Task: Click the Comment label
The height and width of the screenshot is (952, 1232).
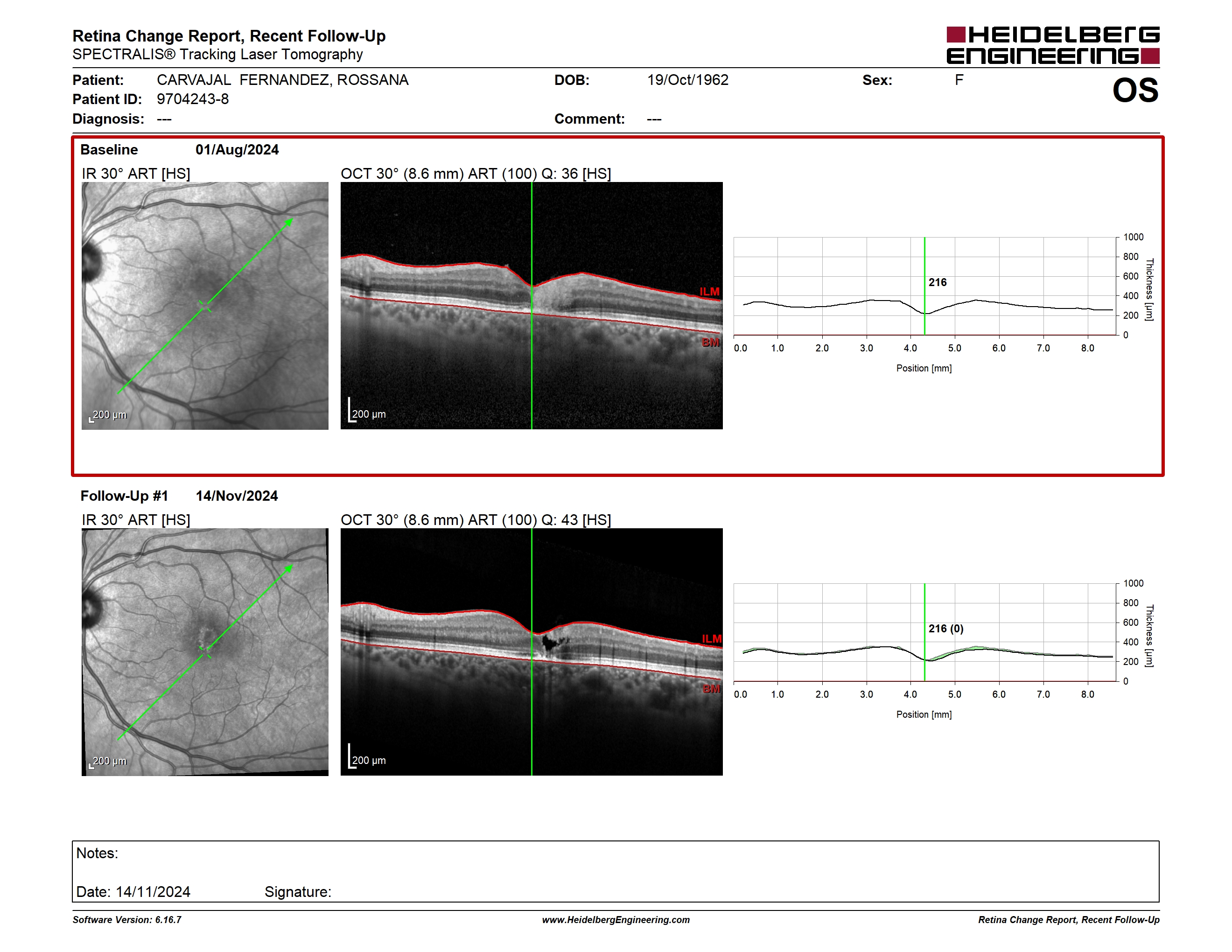Action: [x=589, y=119]
